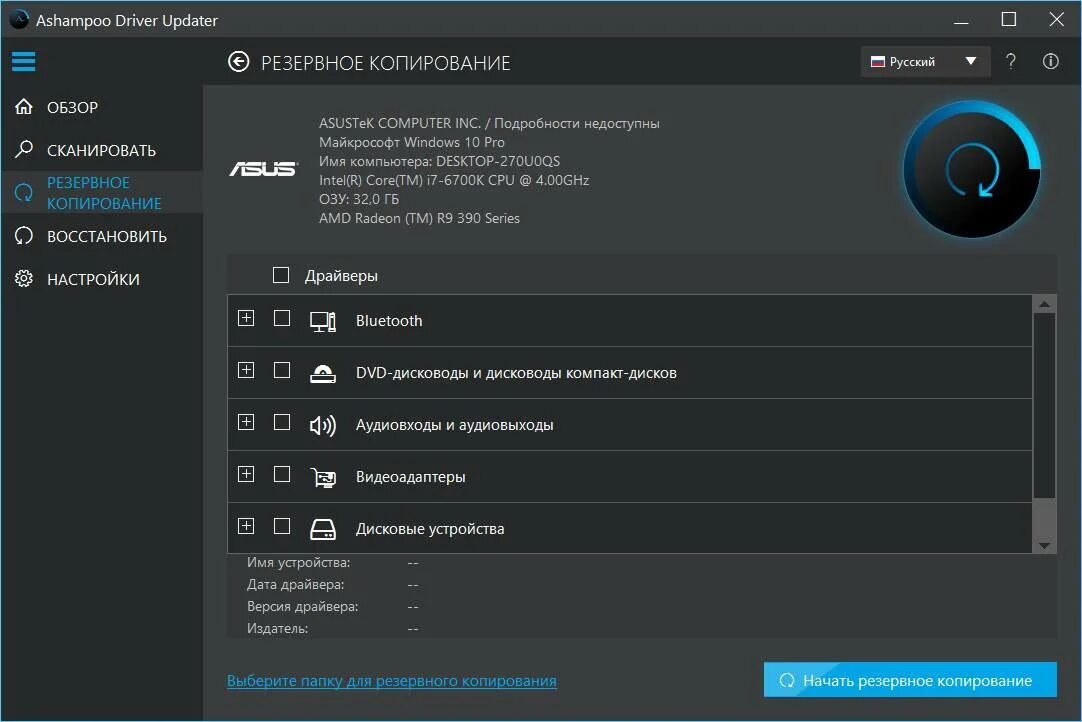Click the DVD-дисководы и дисководы компакт-дисков label
Viewport: 1082px width, 722px height.
[516, 373]
